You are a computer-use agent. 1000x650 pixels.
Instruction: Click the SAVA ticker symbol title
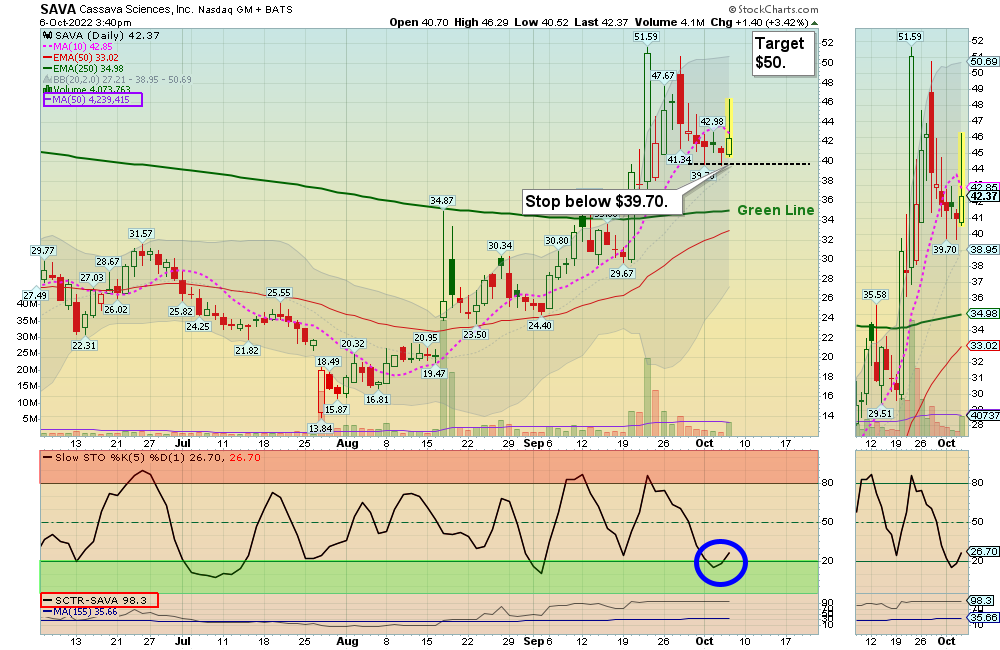58,9
